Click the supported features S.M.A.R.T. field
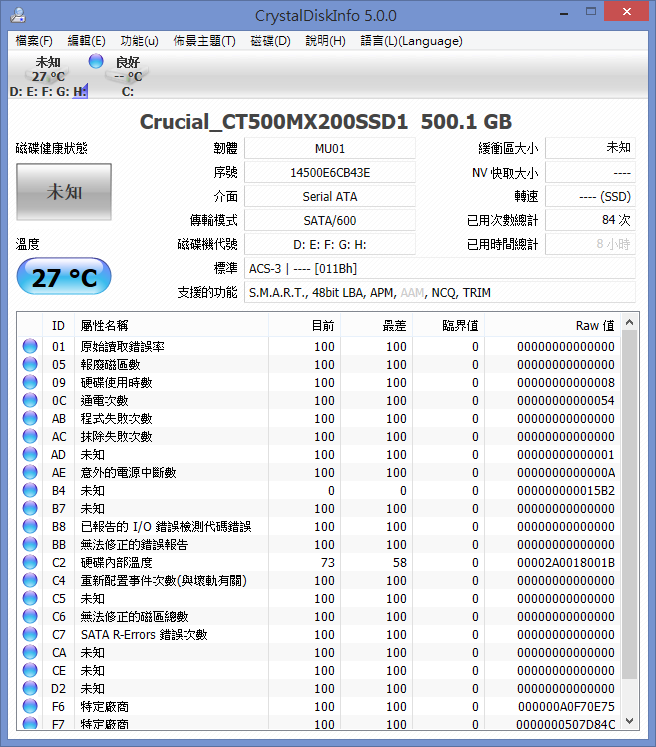Screen dimensions: 656x747 click(440, 293)
